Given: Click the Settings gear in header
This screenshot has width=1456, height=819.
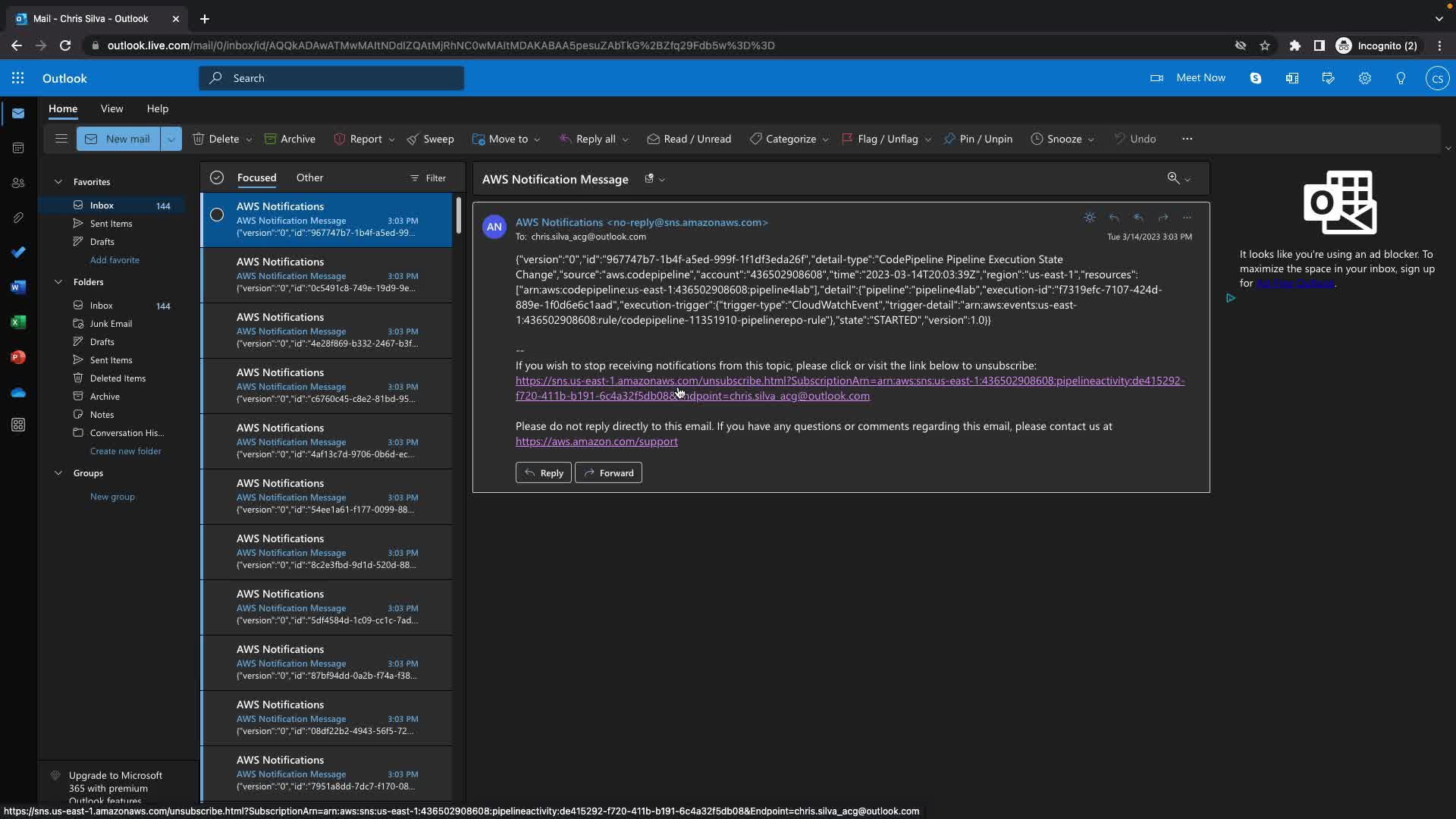Looking at the screenshot, I should point(1364,78).
